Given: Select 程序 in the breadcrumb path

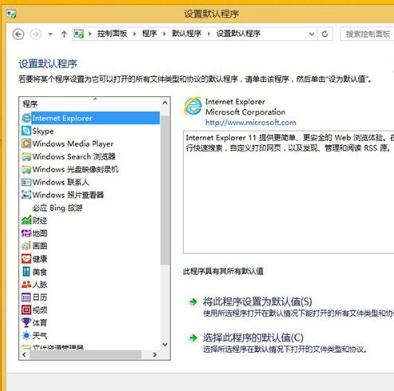Looking at the screenshot, I should click(149, 34).
